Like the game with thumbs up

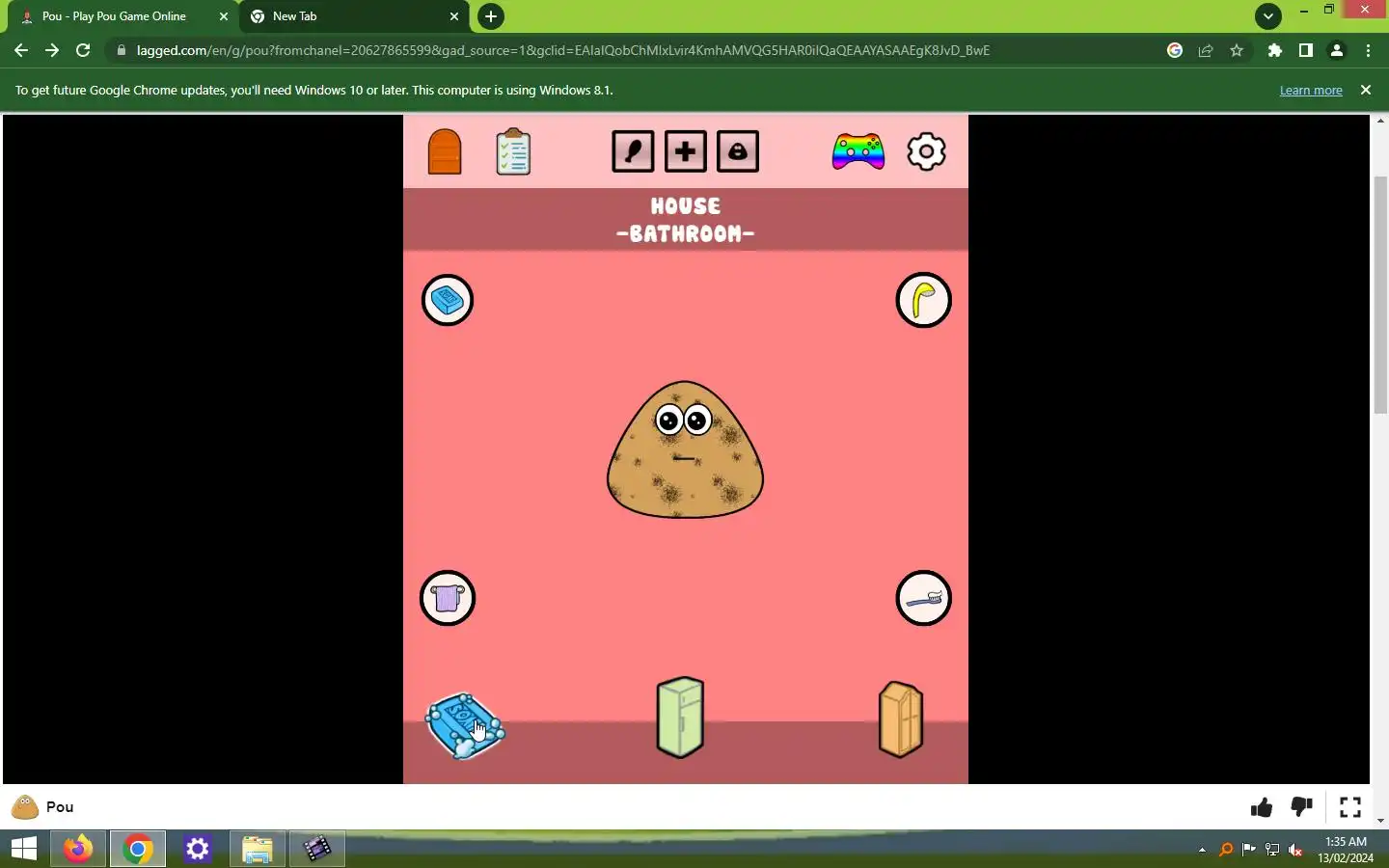click(x=1262, y=807)
